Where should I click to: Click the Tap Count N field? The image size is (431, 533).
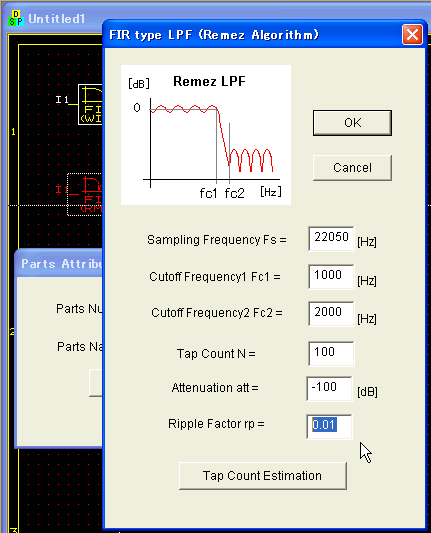point(331,354)
